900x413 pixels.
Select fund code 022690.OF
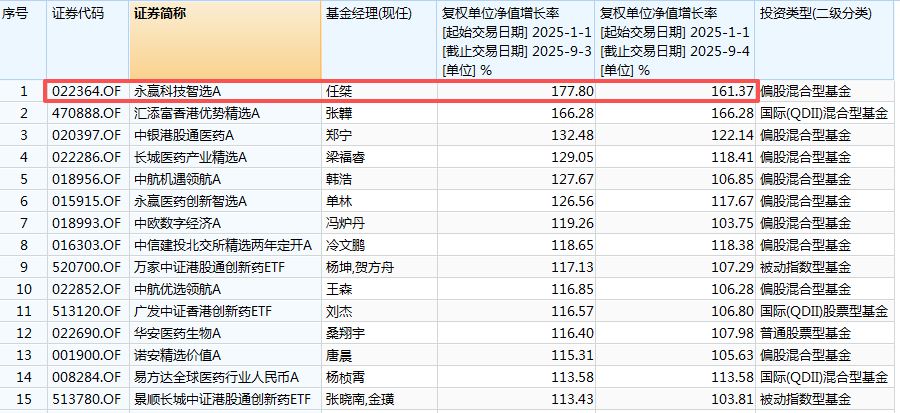[87, 333]
